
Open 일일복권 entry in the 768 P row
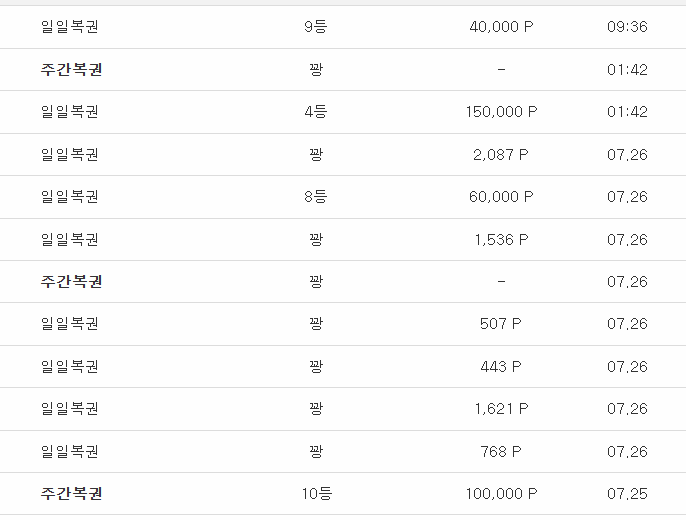point(70,451)
